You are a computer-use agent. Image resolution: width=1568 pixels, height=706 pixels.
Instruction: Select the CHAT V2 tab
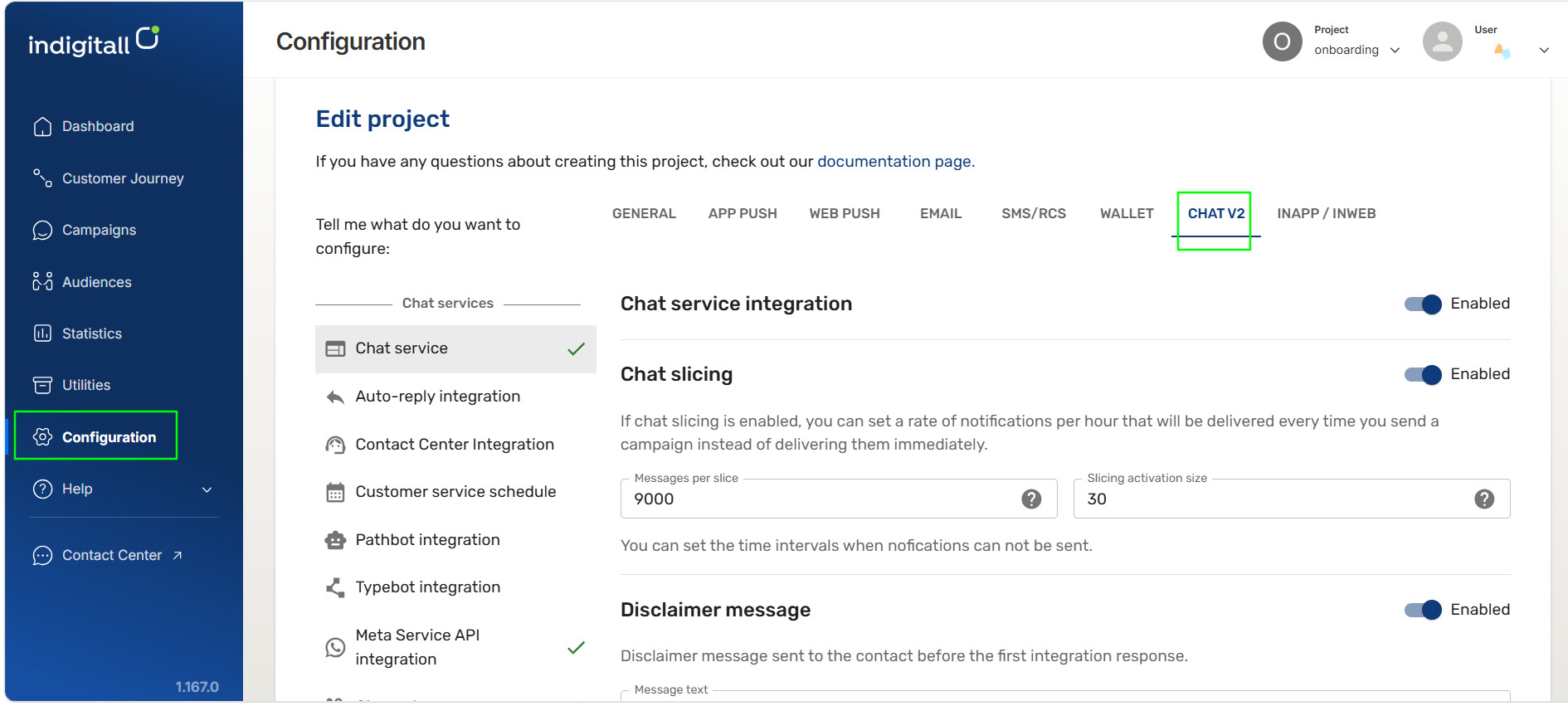[x=1216, y=213]
